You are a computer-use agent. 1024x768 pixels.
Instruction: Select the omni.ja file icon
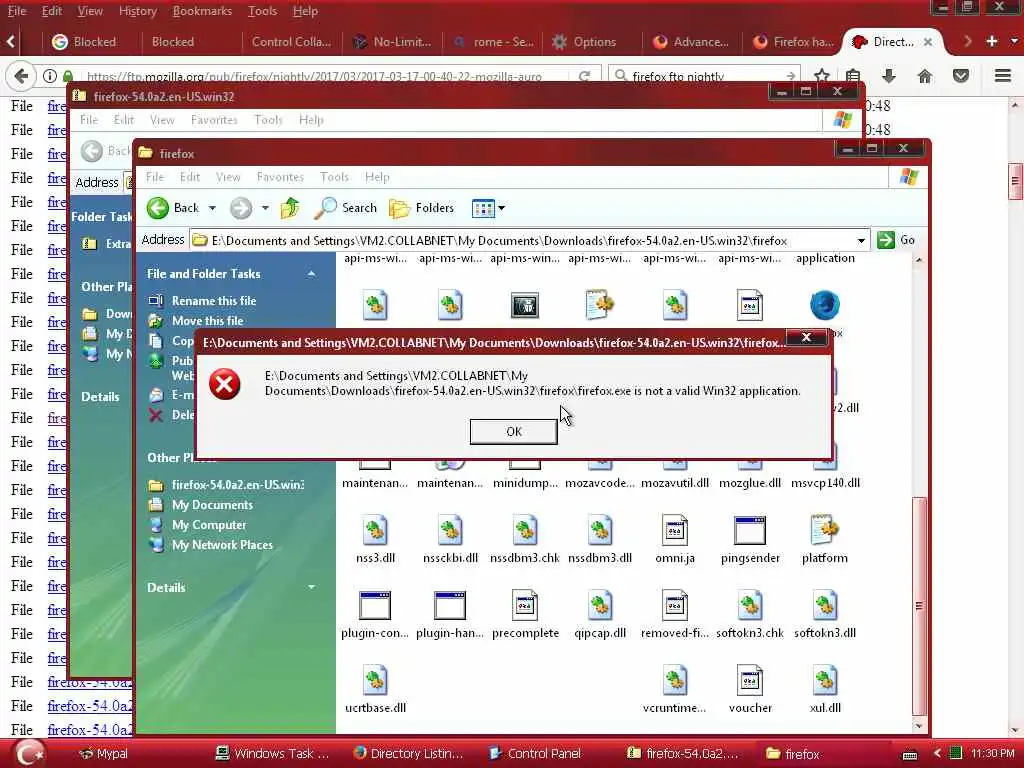(675, 530)
